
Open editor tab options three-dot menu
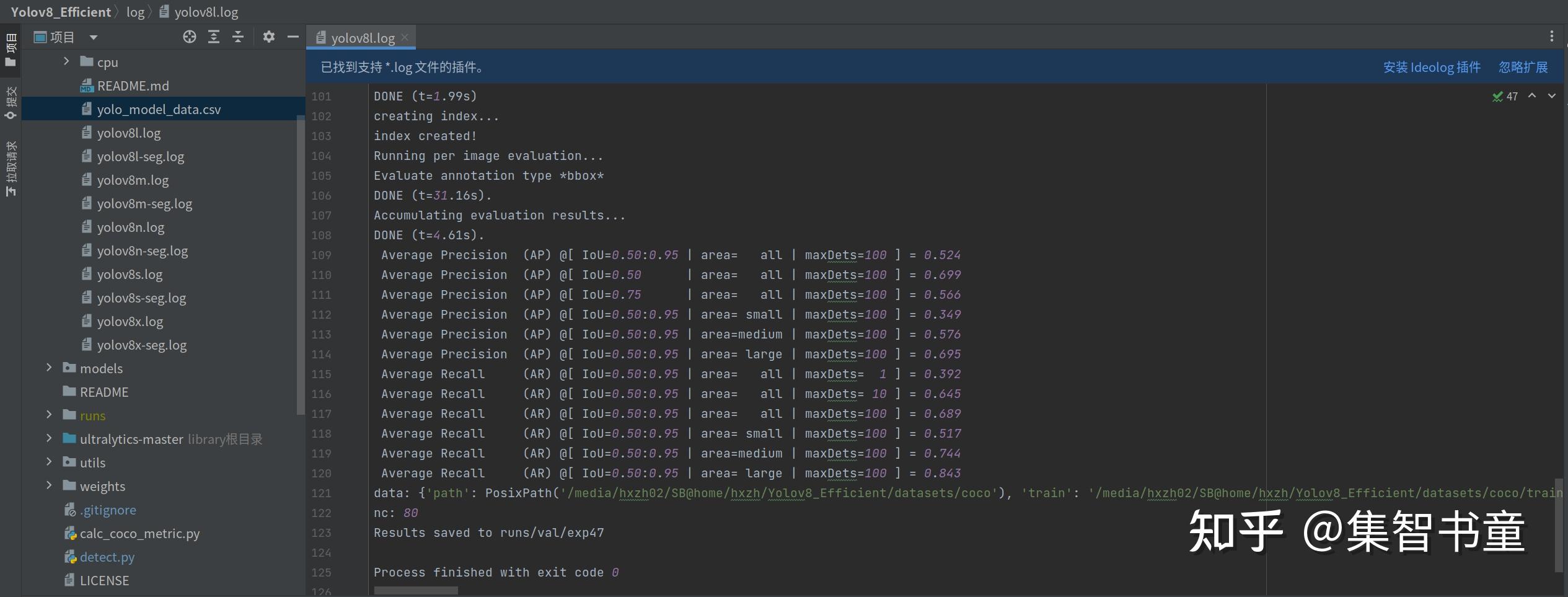tap(1551, 37)
